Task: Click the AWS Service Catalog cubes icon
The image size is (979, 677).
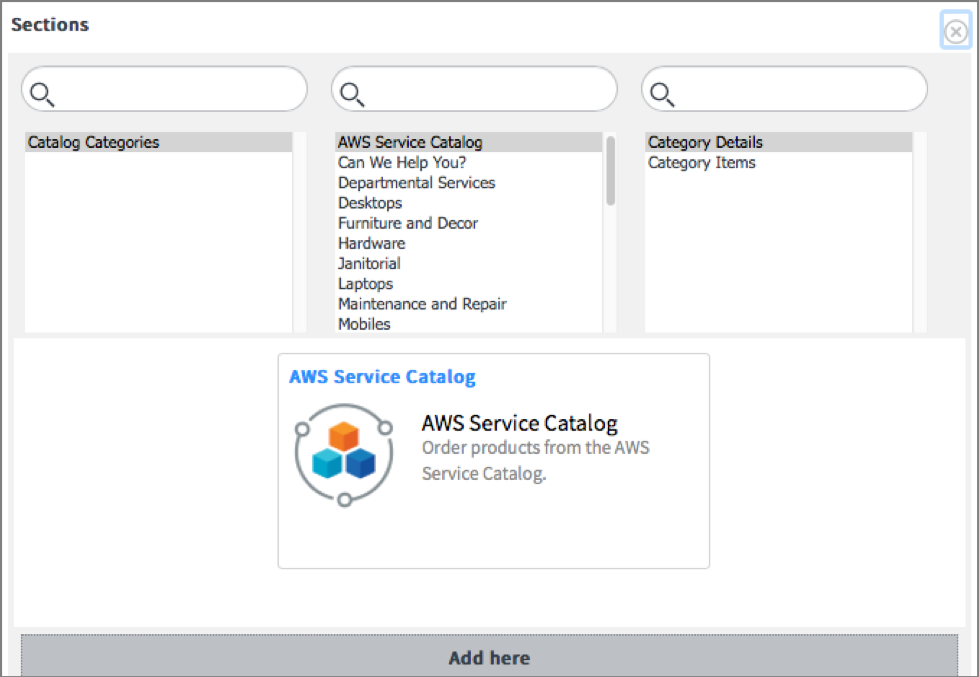Action: (344, 455)
